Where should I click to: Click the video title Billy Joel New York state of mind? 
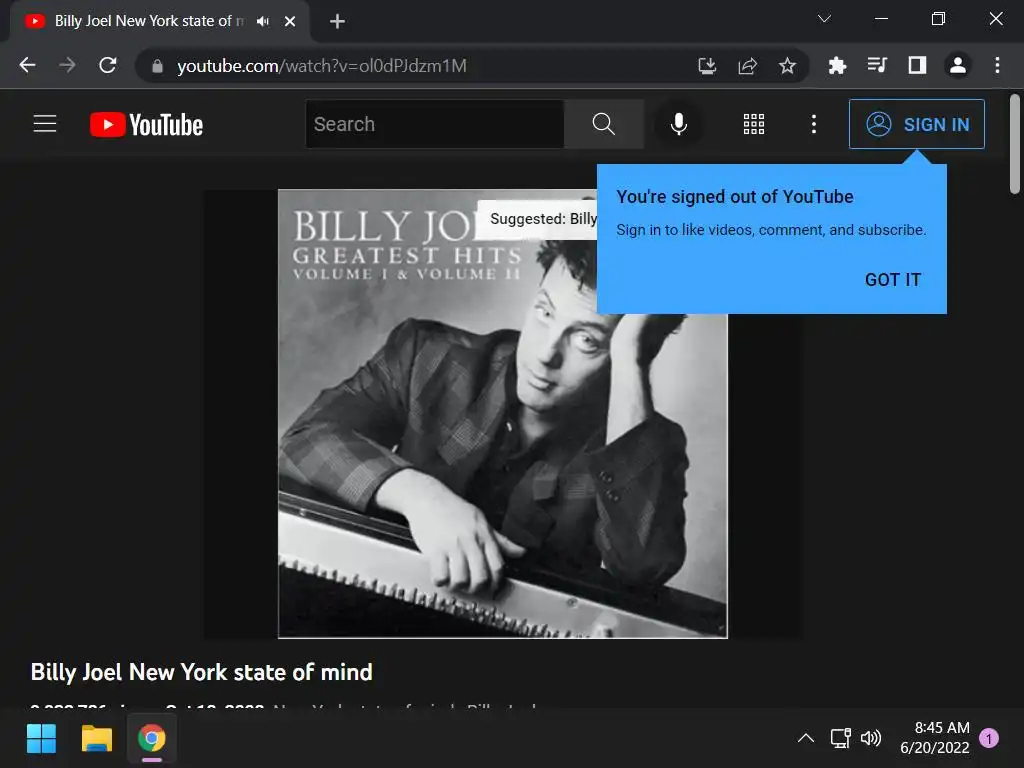coord(202,672)
